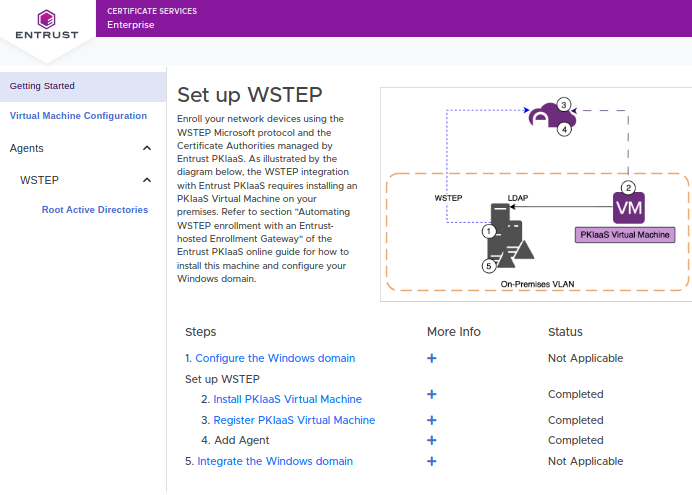Click the Enterprise header title
The height and width of the screenshot is (495, 692).
pyautogui.click(x=131, y=25)
